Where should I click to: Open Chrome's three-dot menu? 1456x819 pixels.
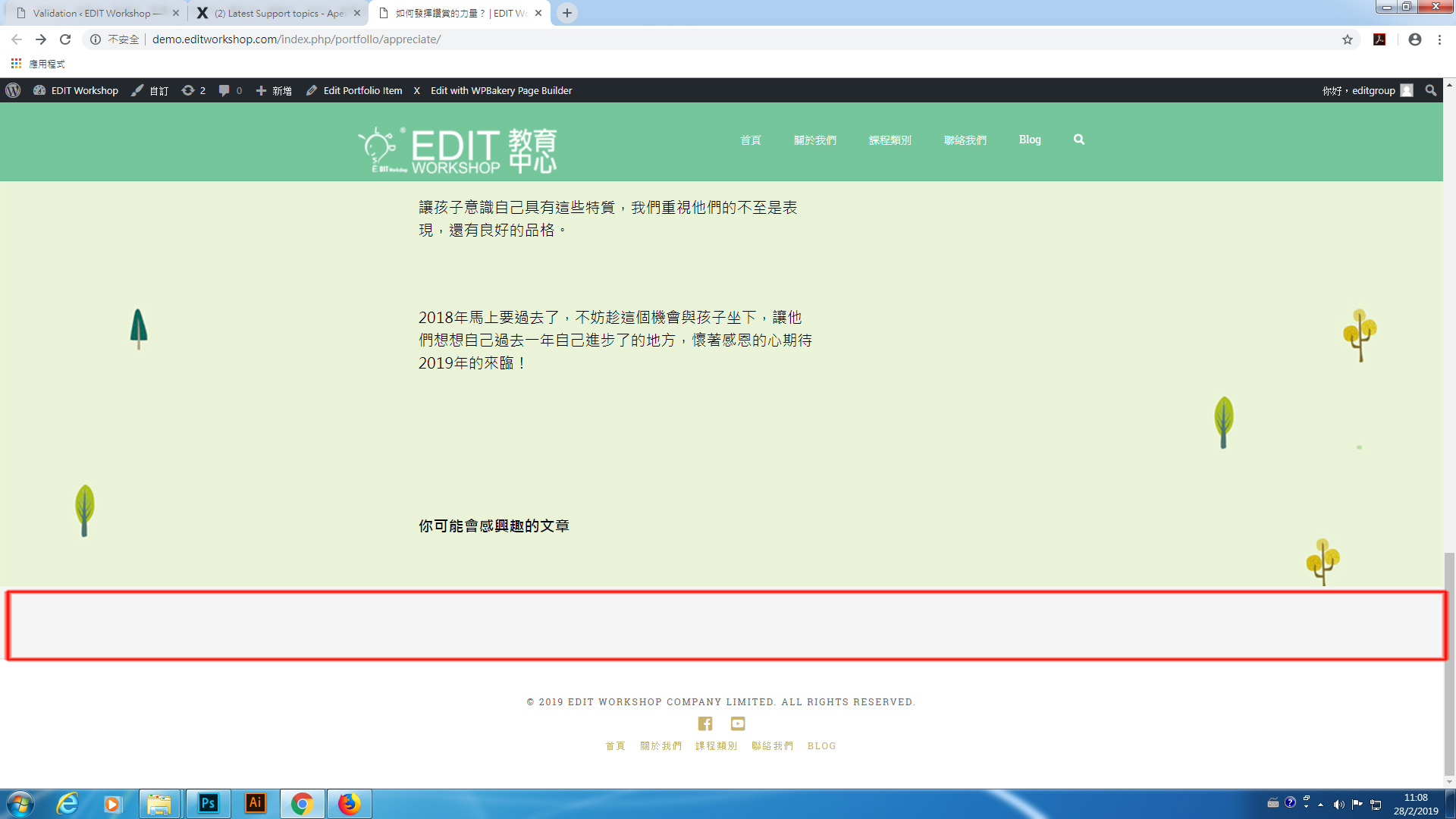[1439, 39]
